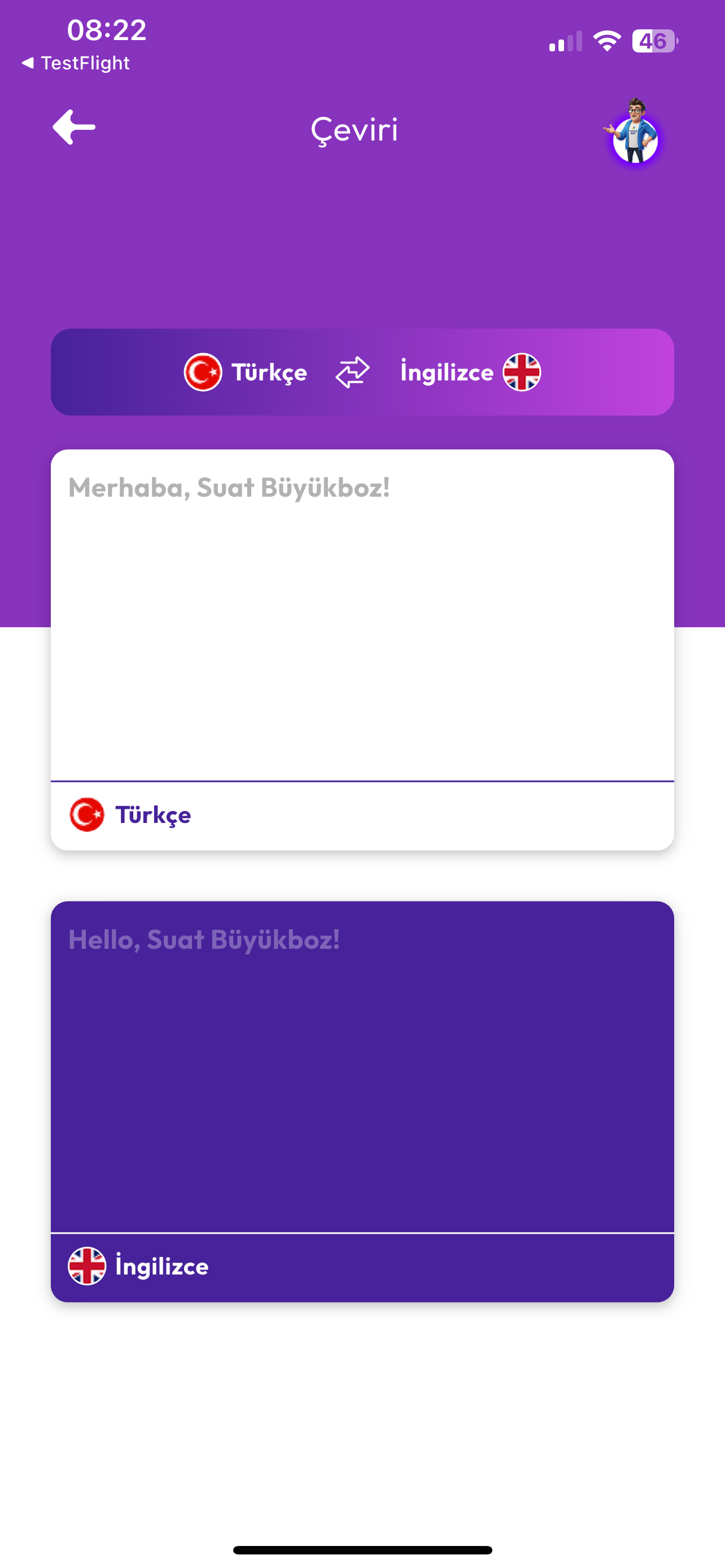
Task: Tap the home indicator bar
Action: click(x=362, y=1550)
